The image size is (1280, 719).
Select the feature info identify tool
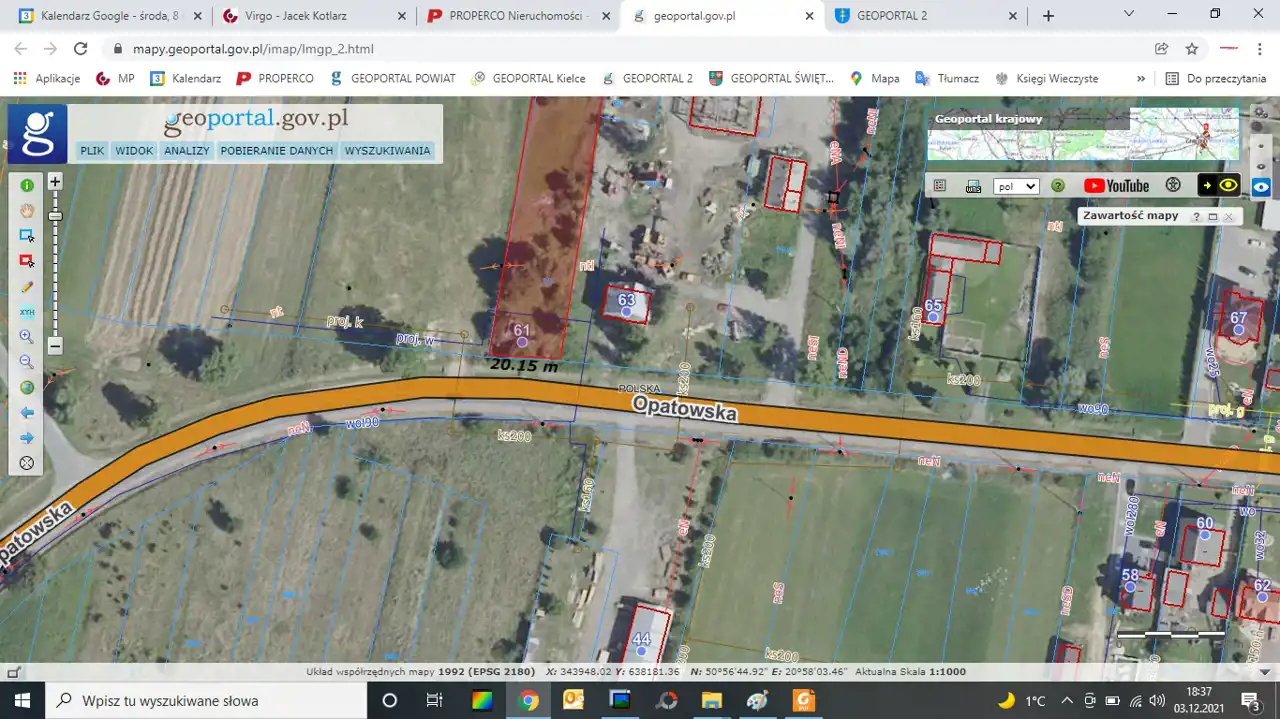pos(27,185)
